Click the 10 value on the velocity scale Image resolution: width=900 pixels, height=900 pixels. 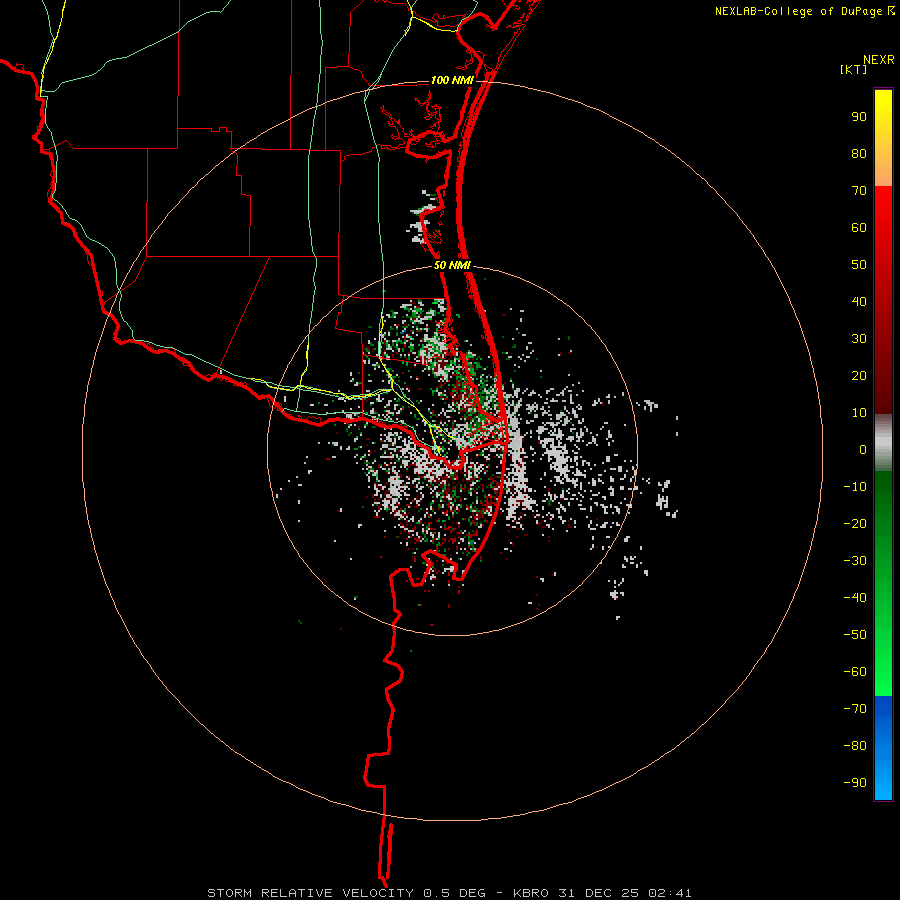pyautogui.click(x=859, y=413)
